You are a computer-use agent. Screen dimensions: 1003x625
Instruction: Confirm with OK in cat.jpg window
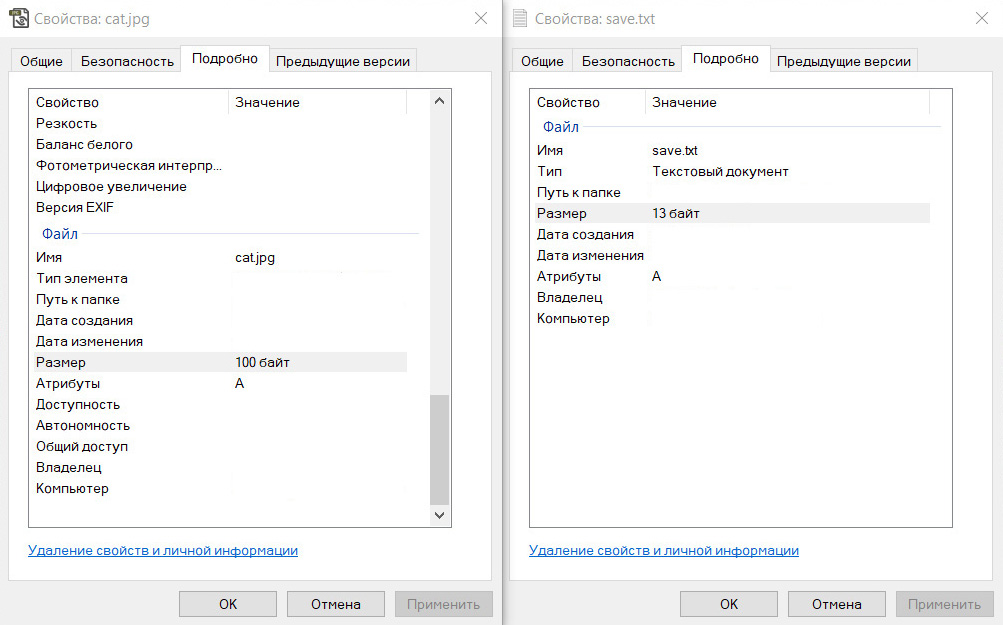[228, 604]
